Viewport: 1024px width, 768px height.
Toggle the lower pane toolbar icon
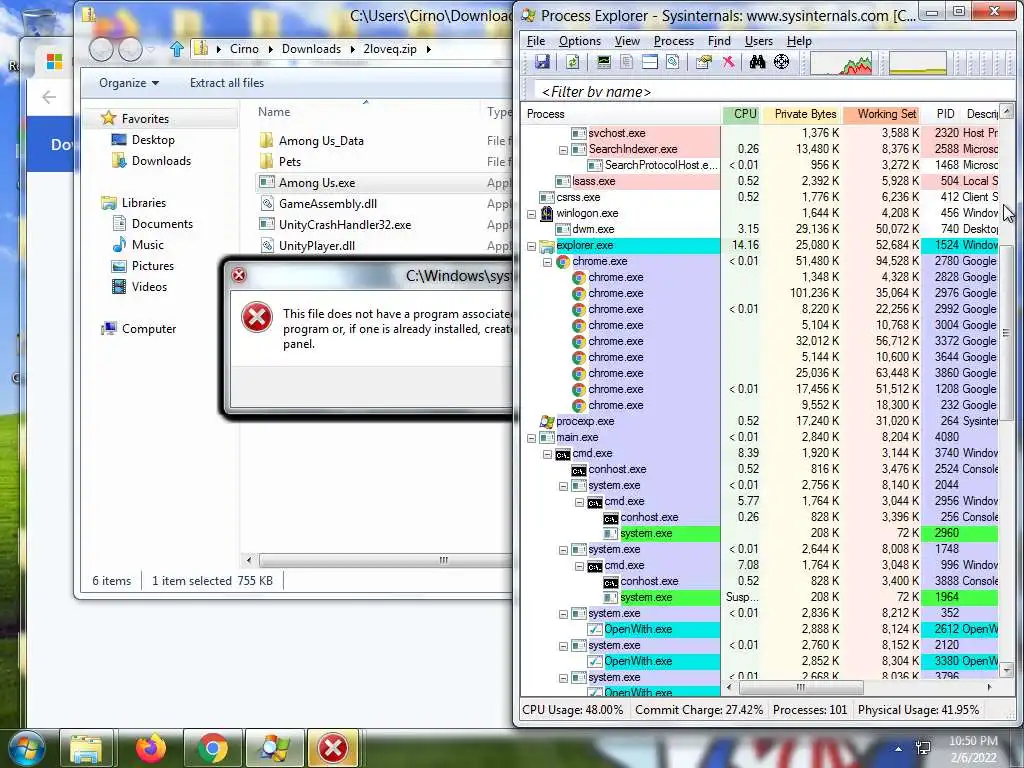click(650, 62)
